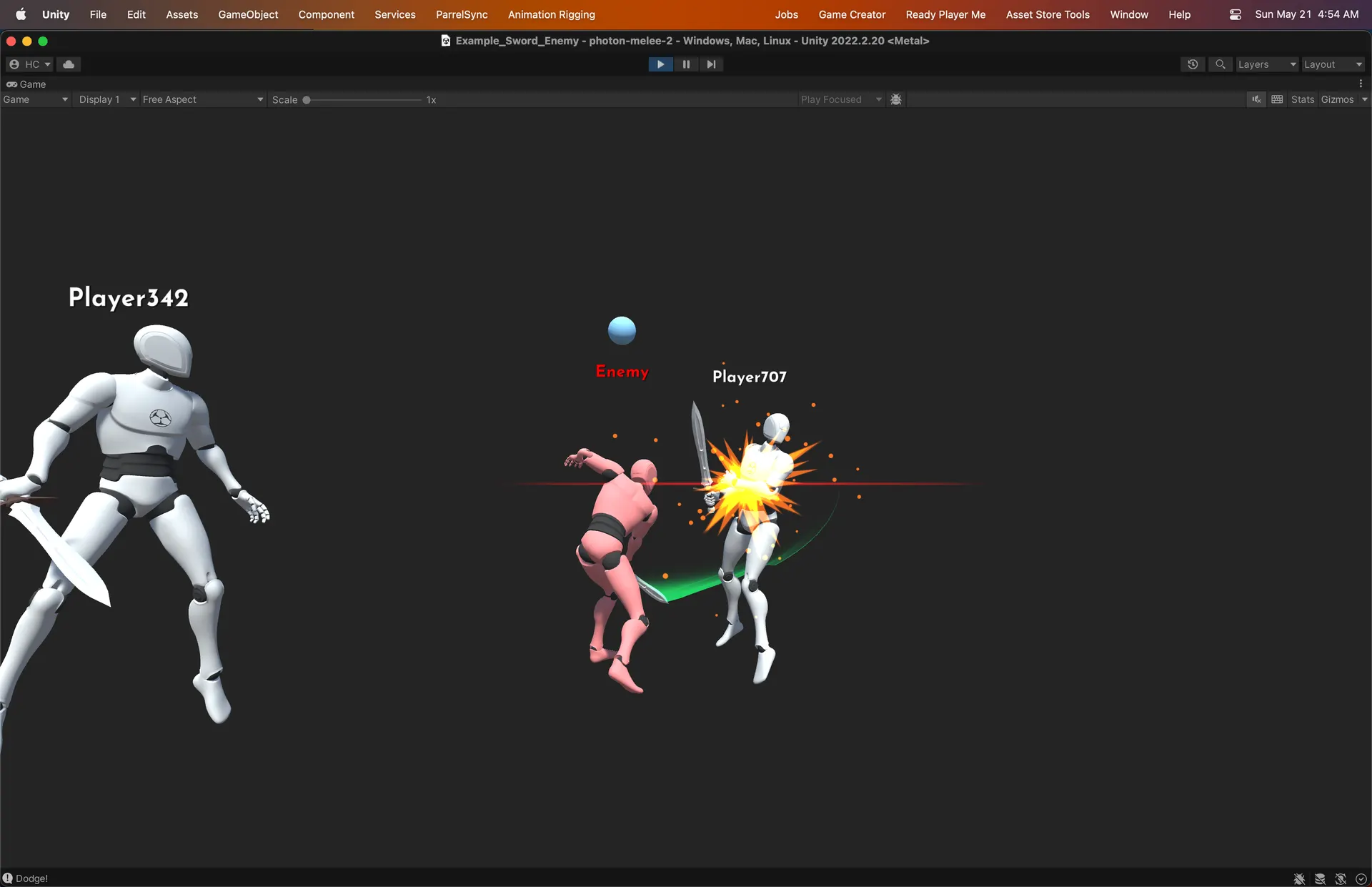1372x887 pixels.
Task: Toggle the unity shortcuts keyboard icon
Action: pyautogui.click(x=1278, y=99)
